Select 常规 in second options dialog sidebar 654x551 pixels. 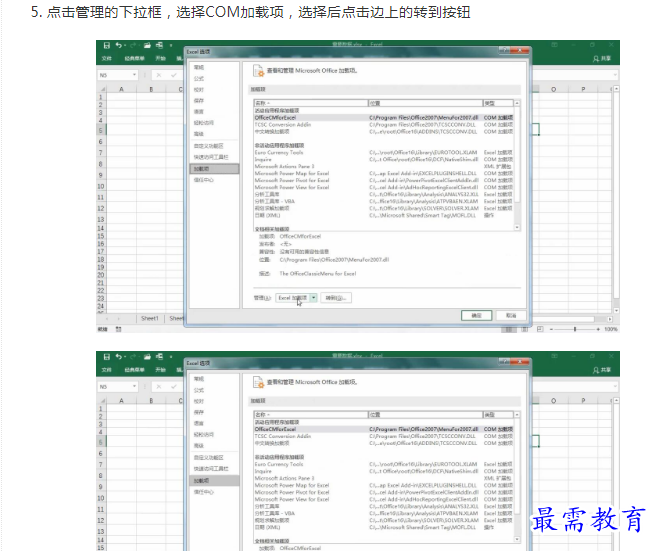pyautogui.click(x=199, y=379)
